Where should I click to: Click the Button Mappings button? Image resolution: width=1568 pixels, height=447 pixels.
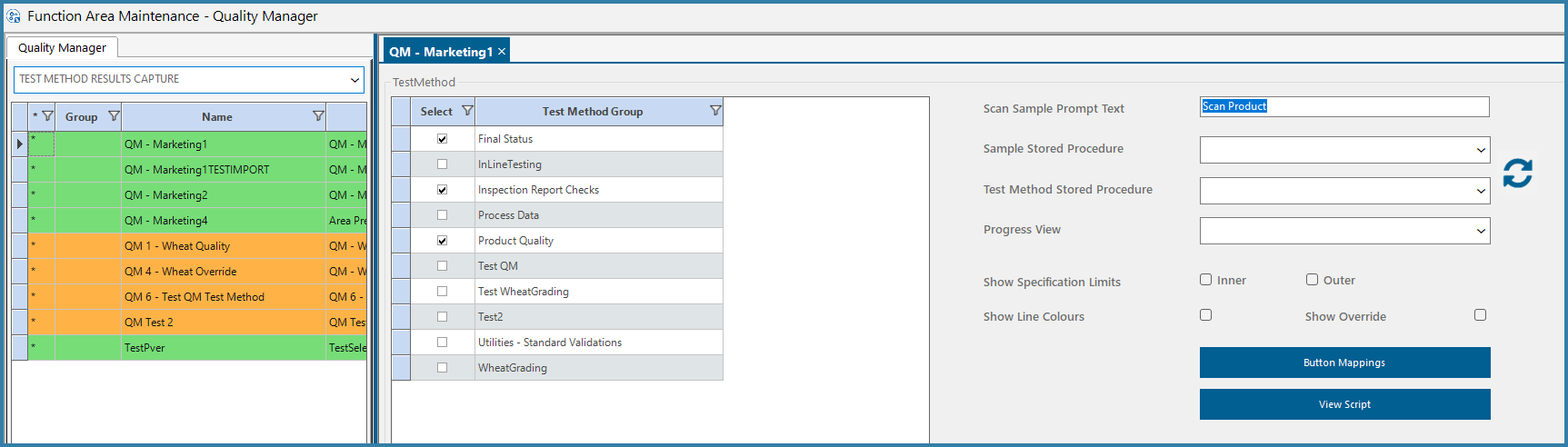[1345, 363]
